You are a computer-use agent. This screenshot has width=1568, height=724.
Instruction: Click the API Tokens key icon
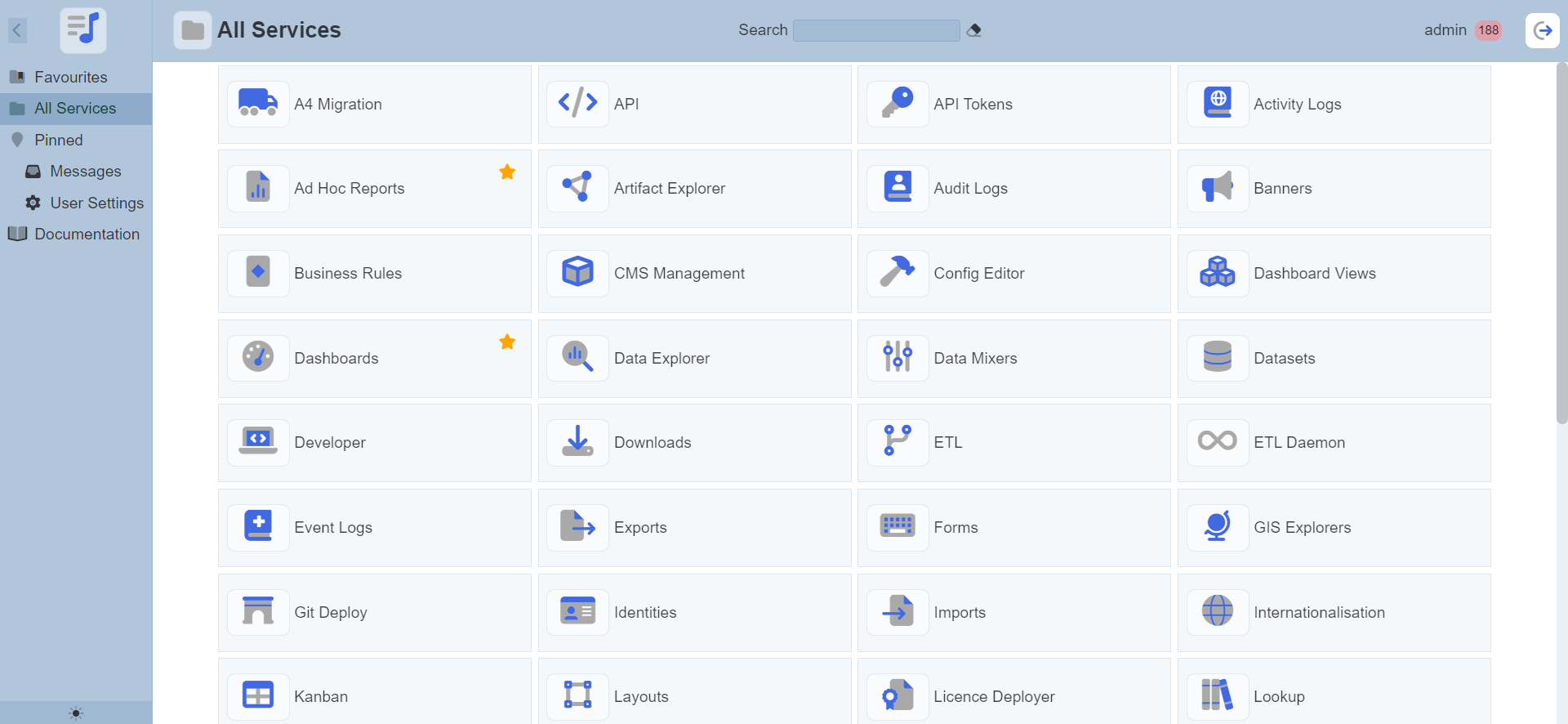898,104
